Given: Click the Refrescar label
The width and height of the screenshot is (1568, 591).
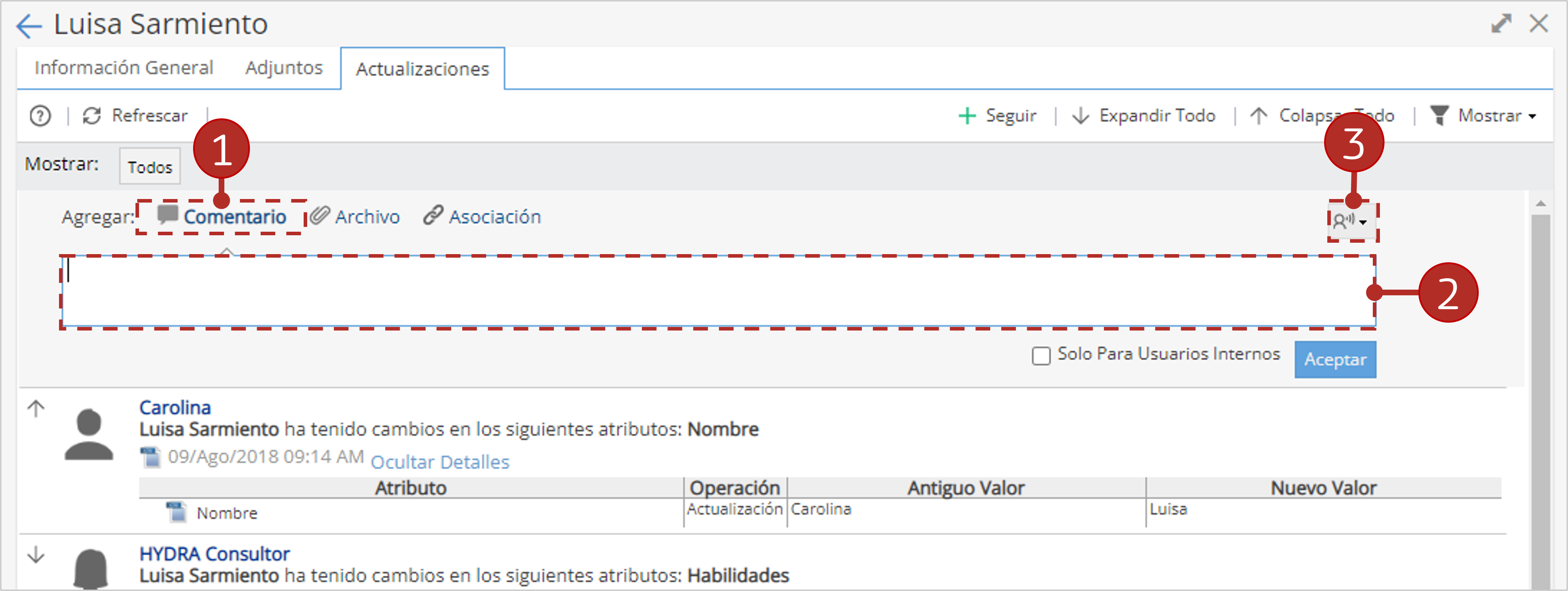Looking at the screenshot, I should [150, 115].
